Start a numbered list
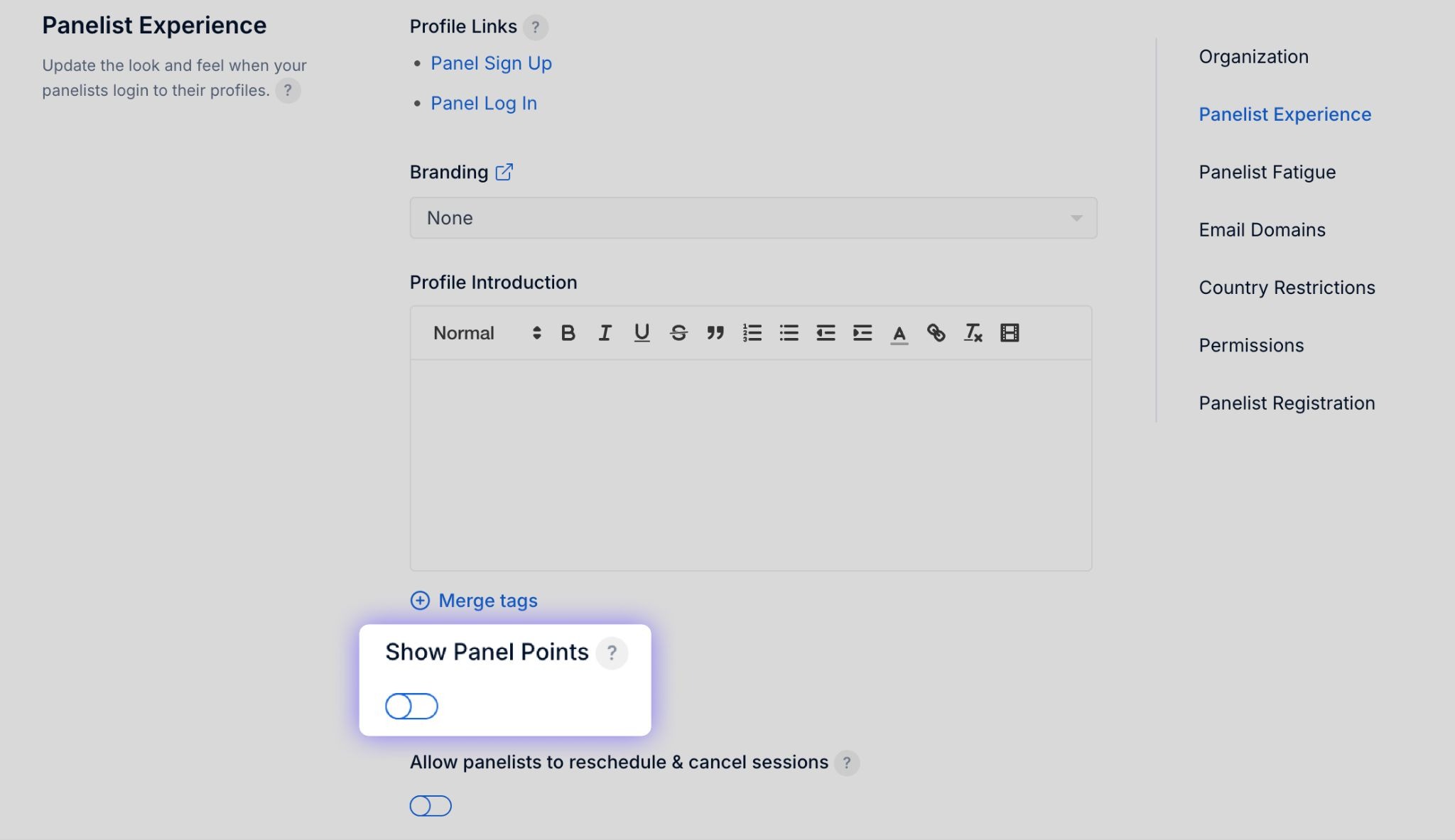1455x840 pixels. pos(752,333)
